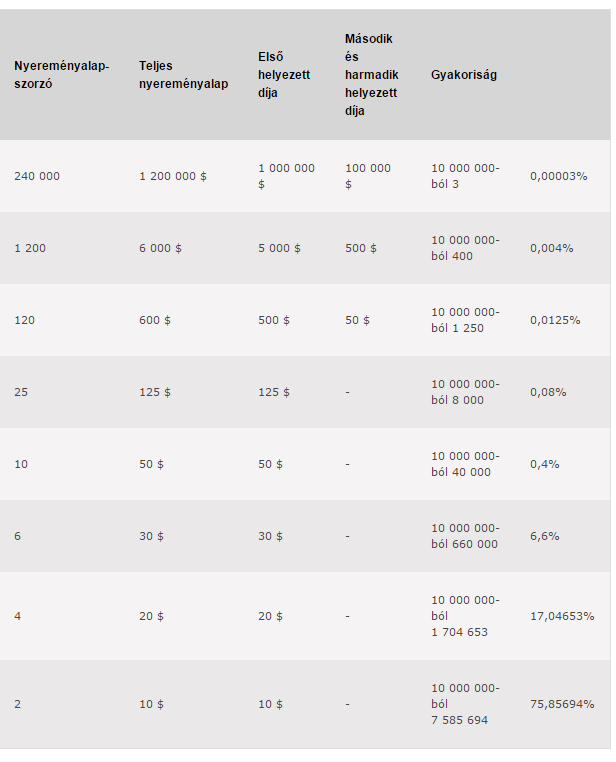Click the "Nyereményalap-szorzó" column header
The height and width of the screenshot is (762, 616).
61,75
